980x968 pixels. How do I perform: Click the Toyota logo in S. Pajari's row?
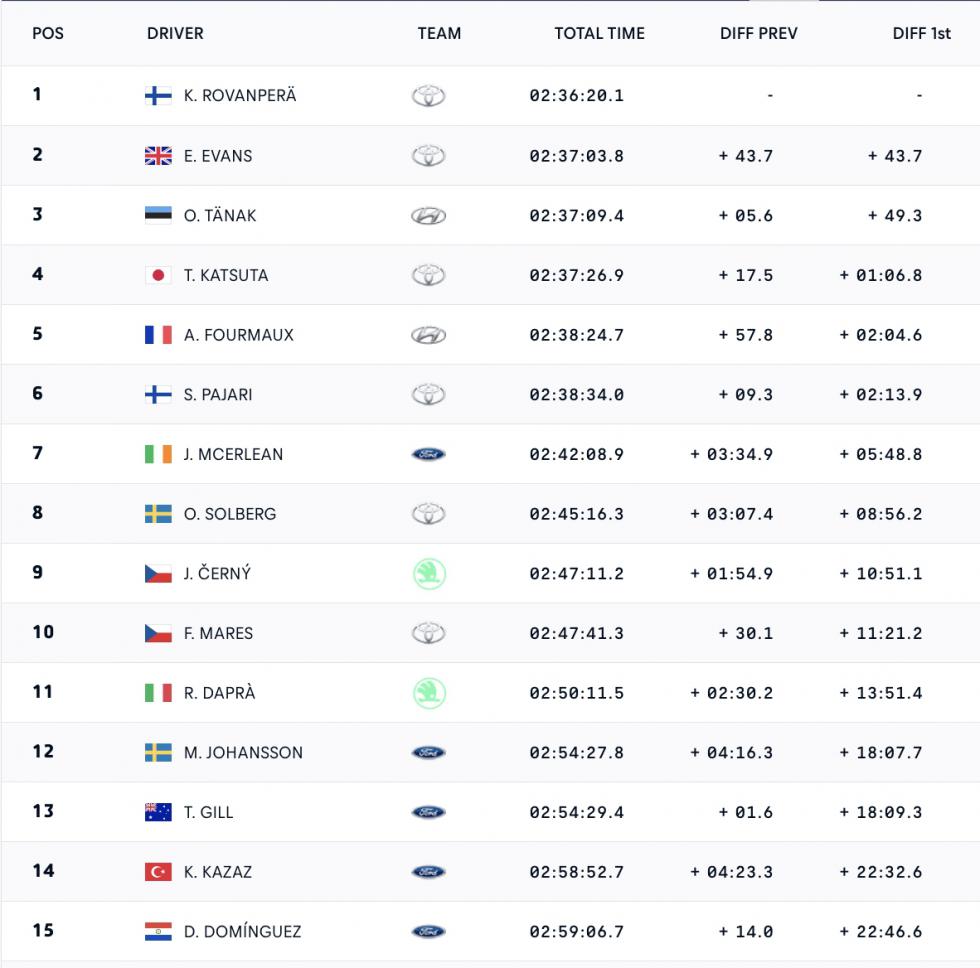tap(429, 395)
